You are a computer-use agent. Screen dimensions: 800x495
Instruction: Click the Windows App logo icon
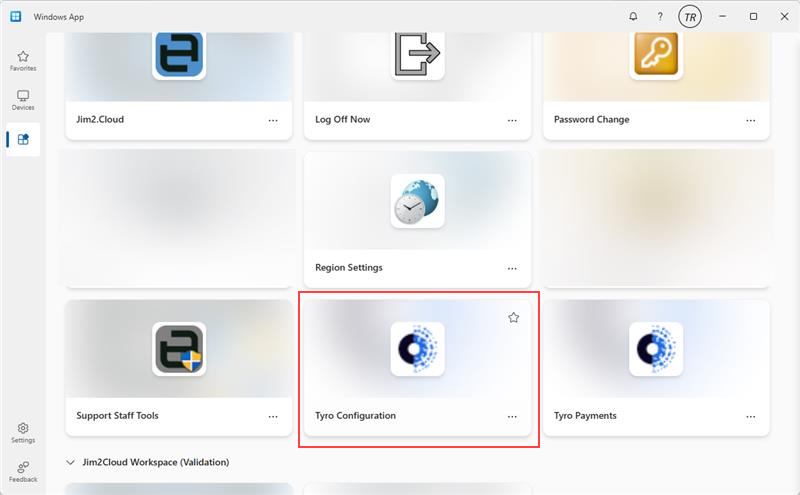16,16
